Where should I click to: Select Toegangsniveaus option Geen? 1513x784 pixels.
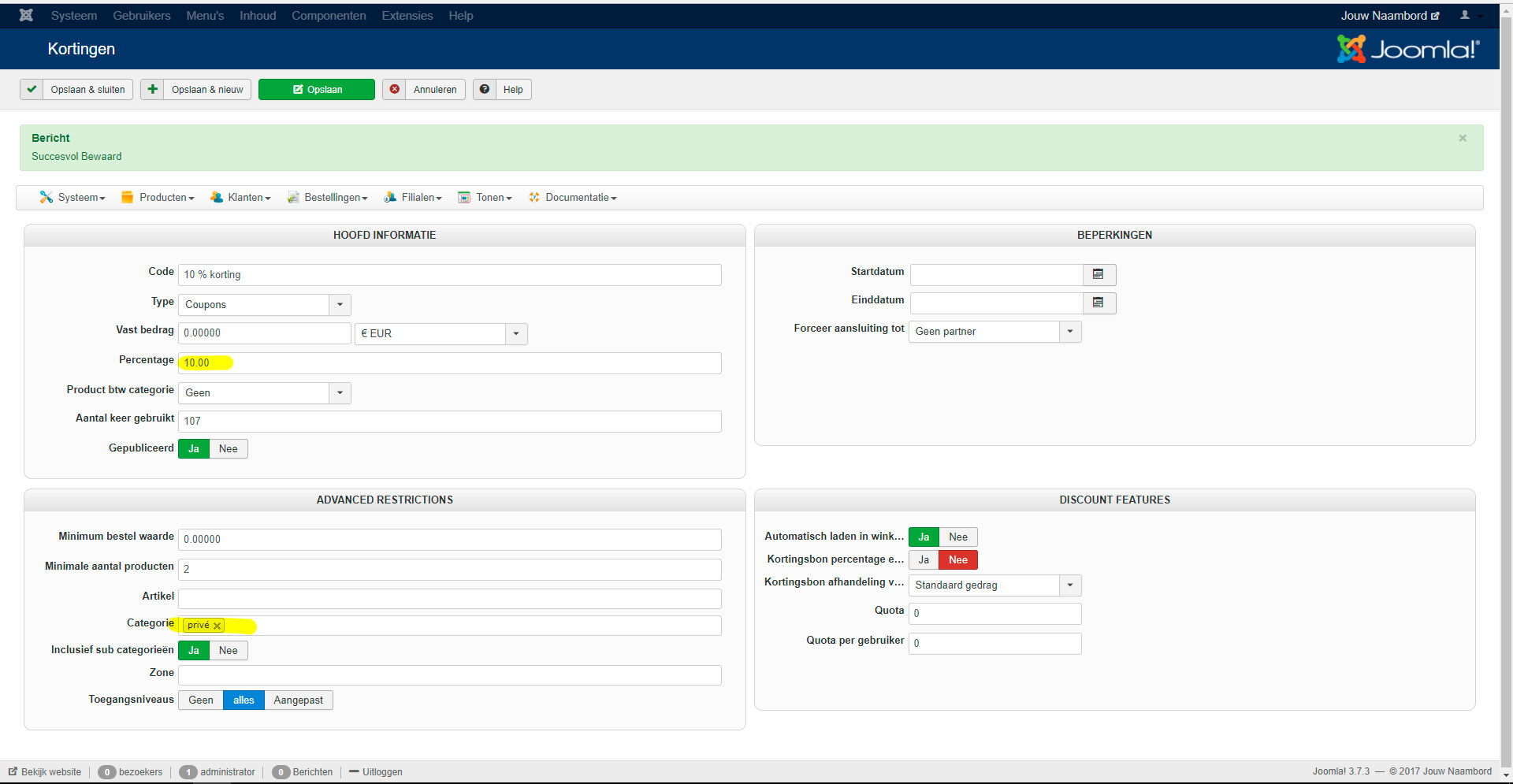coord(201,700)
